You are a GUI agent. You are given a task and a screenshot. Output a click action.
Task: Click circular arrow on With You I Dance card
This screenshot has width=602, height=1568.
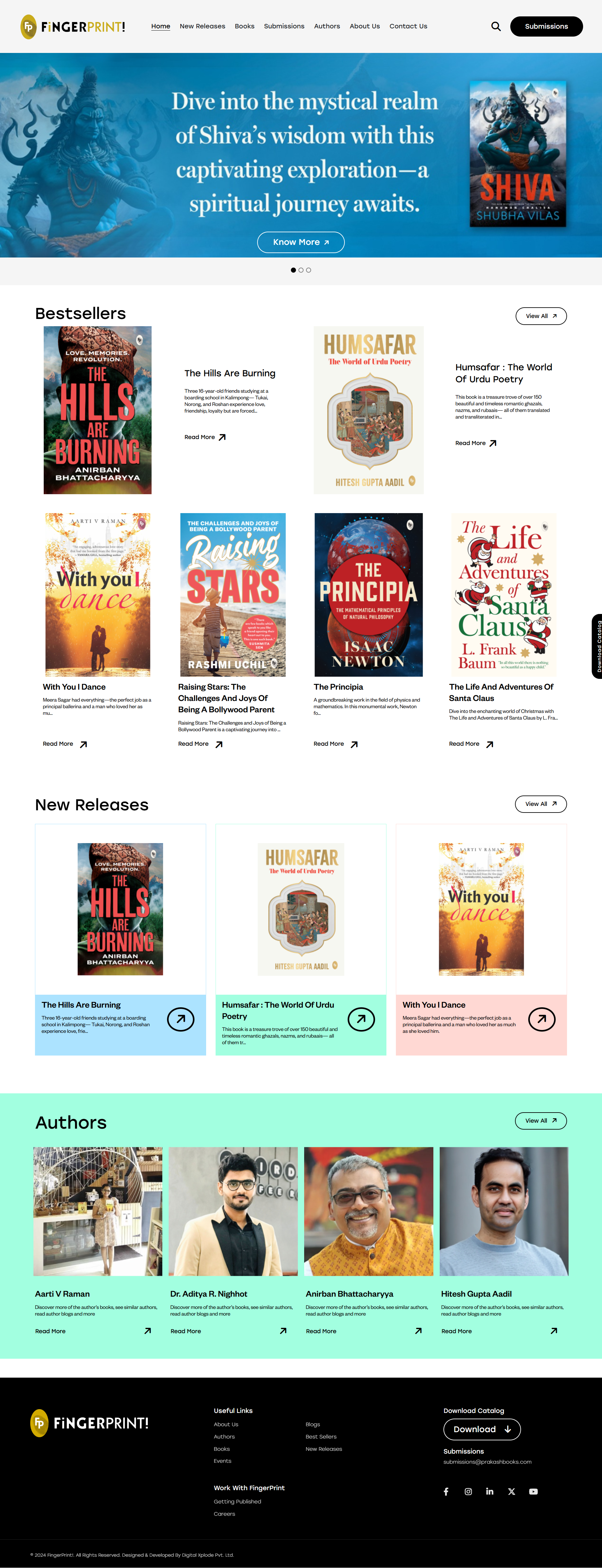pos(542,1019)
